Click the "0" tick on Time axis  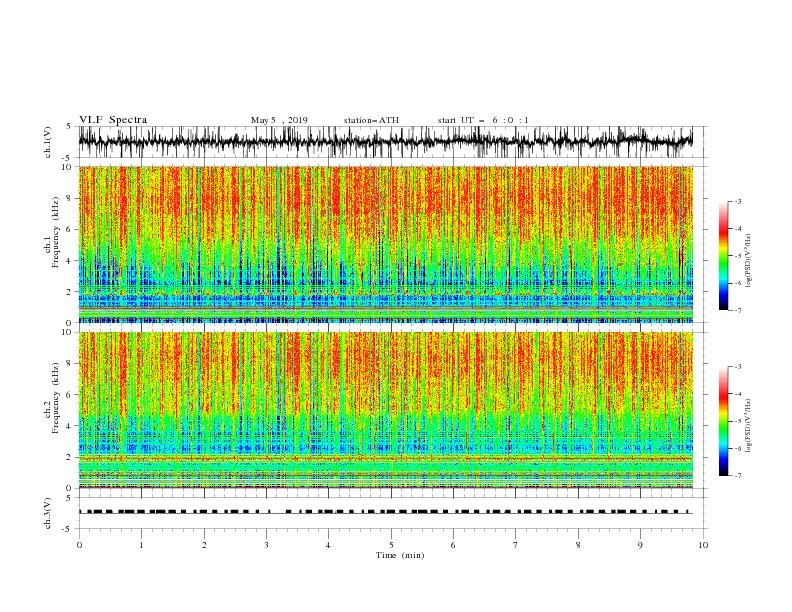[x=79, y=545]
